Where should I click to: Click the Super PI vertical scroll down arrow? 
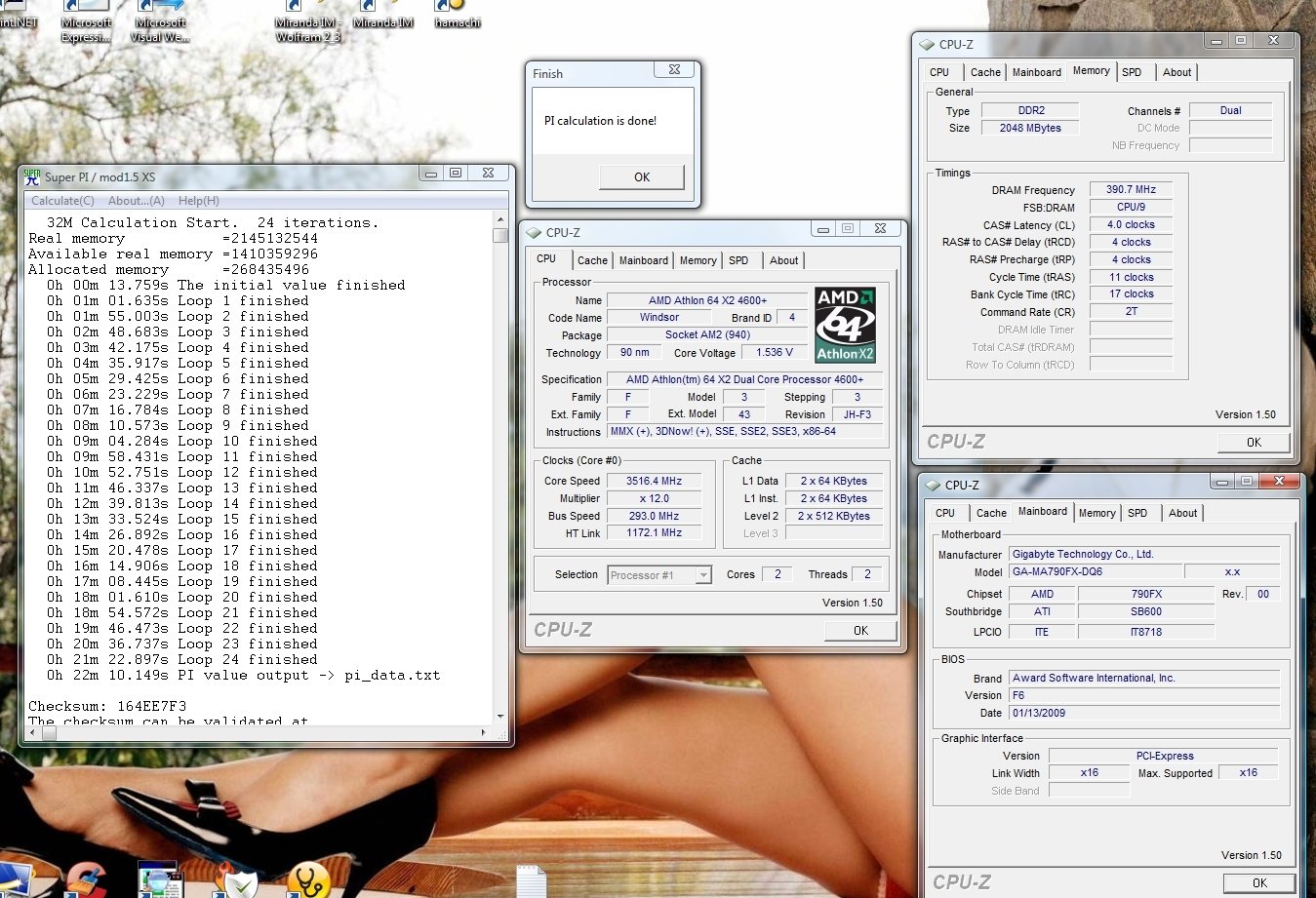click(500, 717)
